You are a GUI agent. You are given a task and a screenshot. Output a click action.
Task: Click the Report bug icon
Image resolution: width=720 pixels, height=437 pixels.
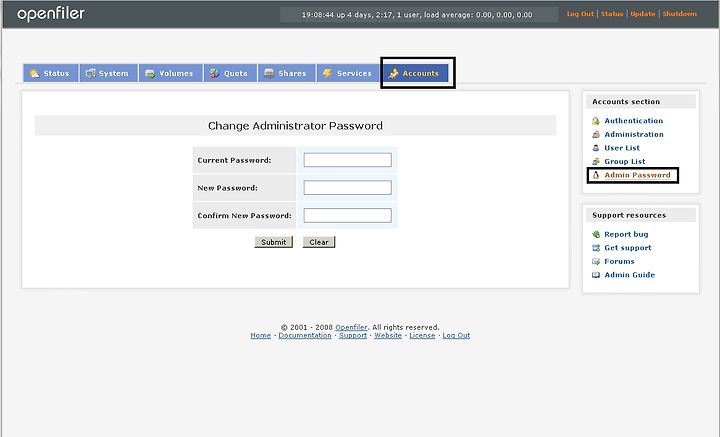point(596,234)
